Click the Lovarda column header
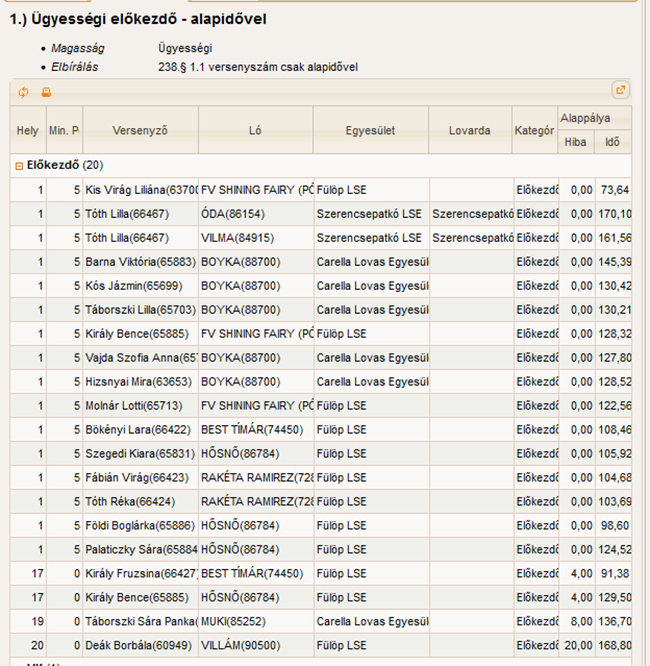The width and height of the screenshot is (650, 666). (470, 130)
